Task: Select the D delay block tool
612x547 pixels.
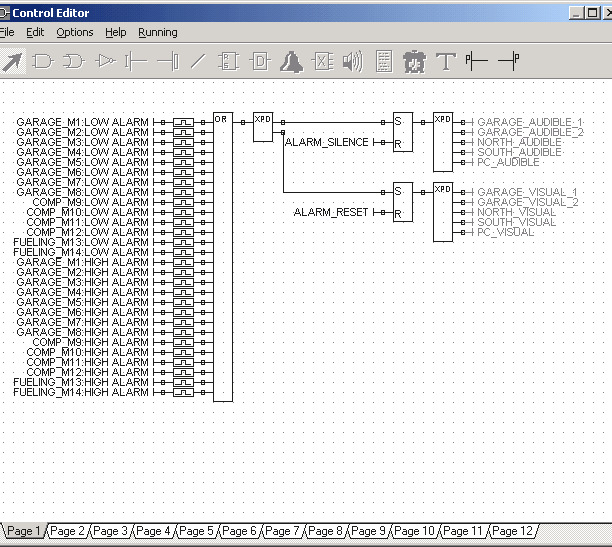Action: 260,62
